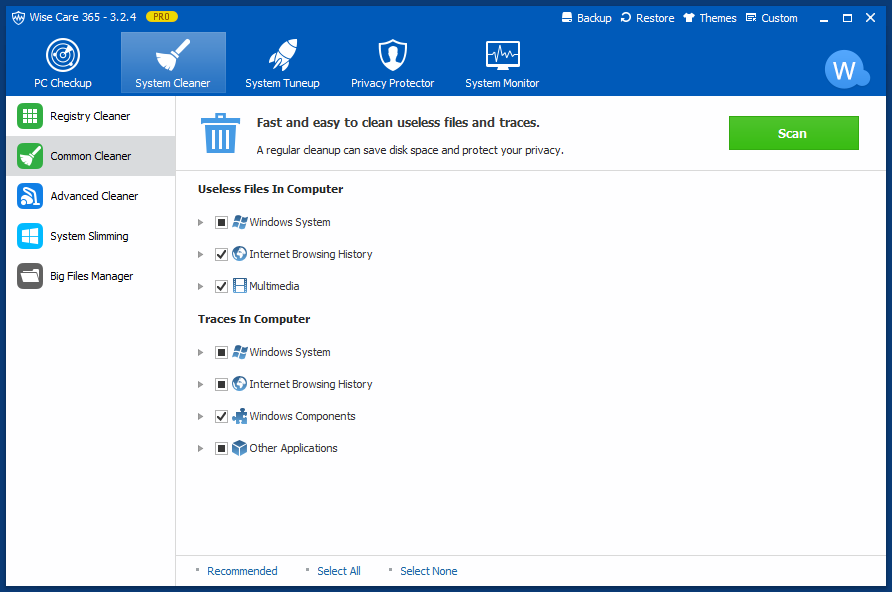Screen dimensions: 892x592
Task: Click the Registry Cleaner green grid icon
Action: point(30,116)
